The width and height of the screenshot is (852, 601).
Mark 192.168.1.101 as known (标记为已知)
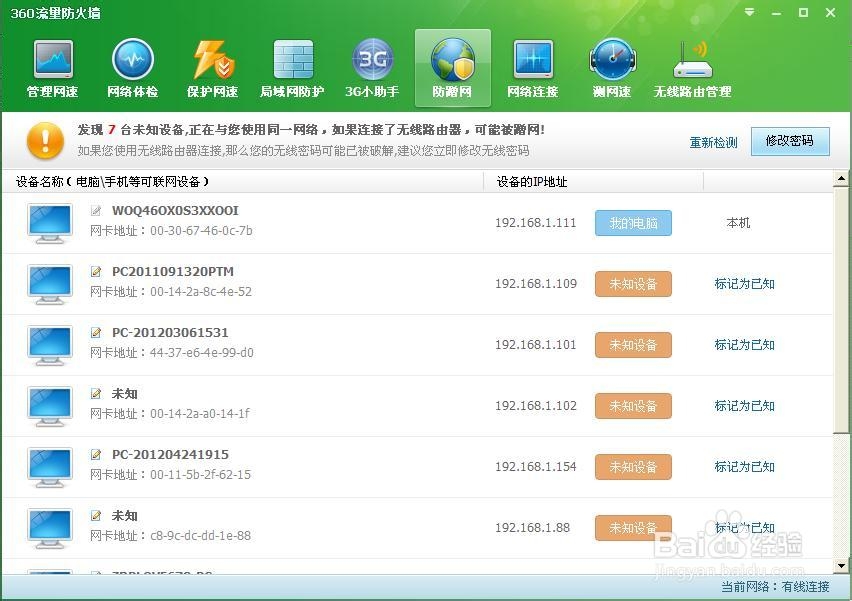(744, 345)
